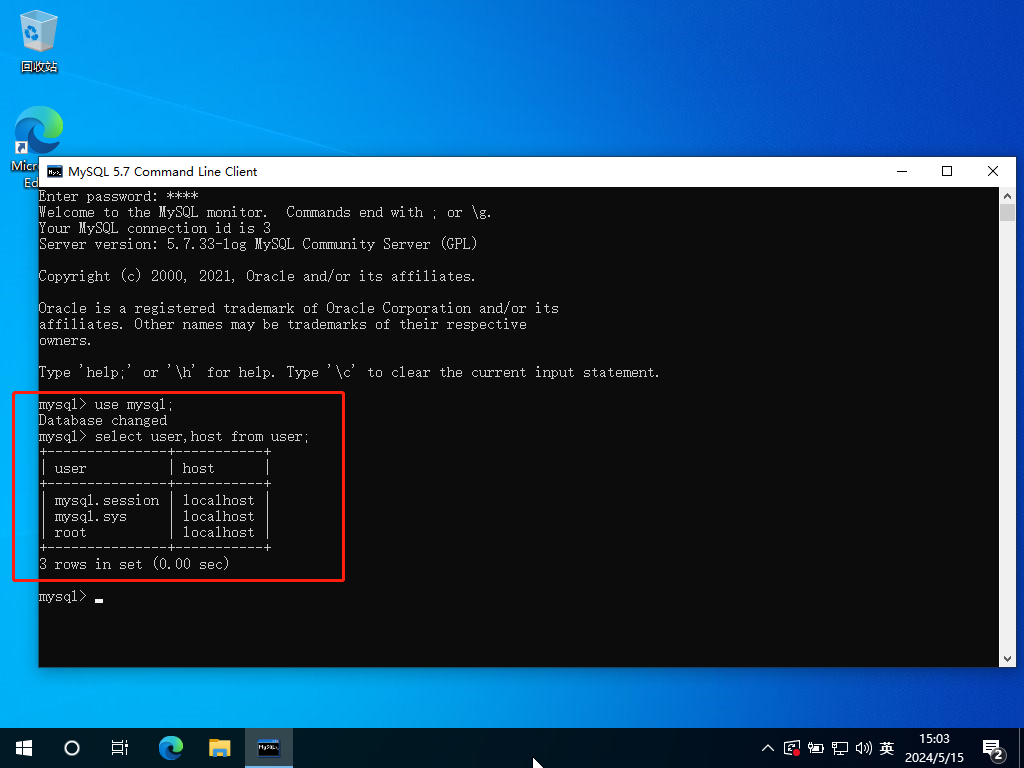The height and width of the screenshot is (768, 1024).
Task: Click the MySQL Command Line taskbar button
Action: (x=269, y=747)
